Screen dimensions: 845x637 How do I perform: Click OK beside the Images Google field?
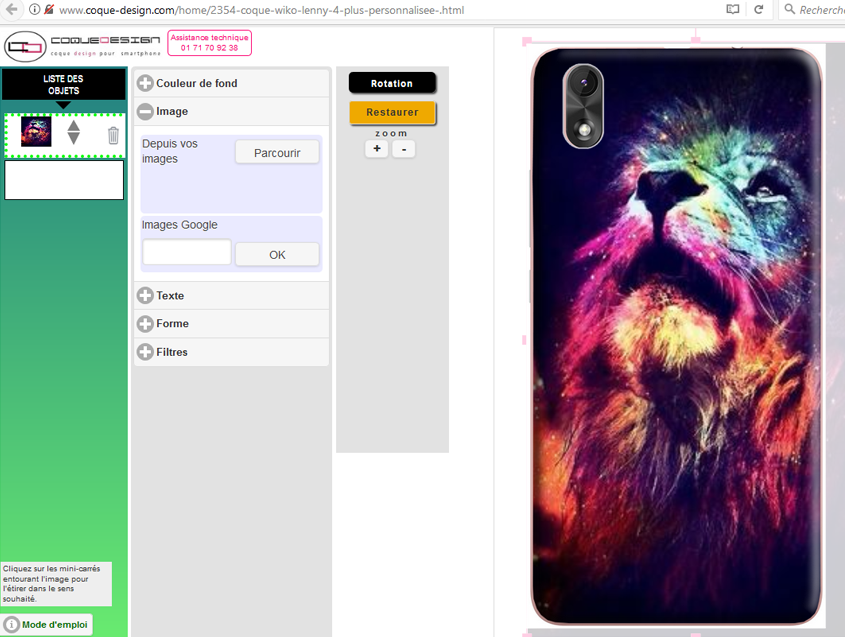click(277, 254)
